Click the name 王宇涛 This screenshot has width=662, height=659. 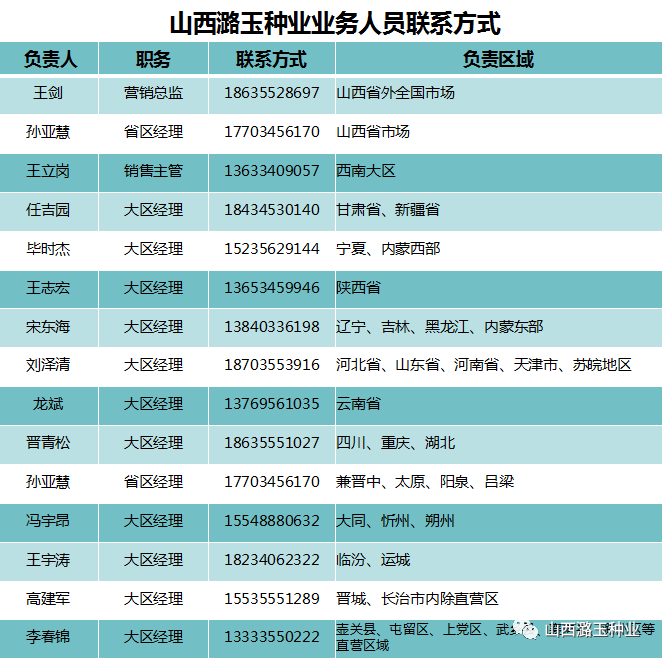(x=48, y=560)
